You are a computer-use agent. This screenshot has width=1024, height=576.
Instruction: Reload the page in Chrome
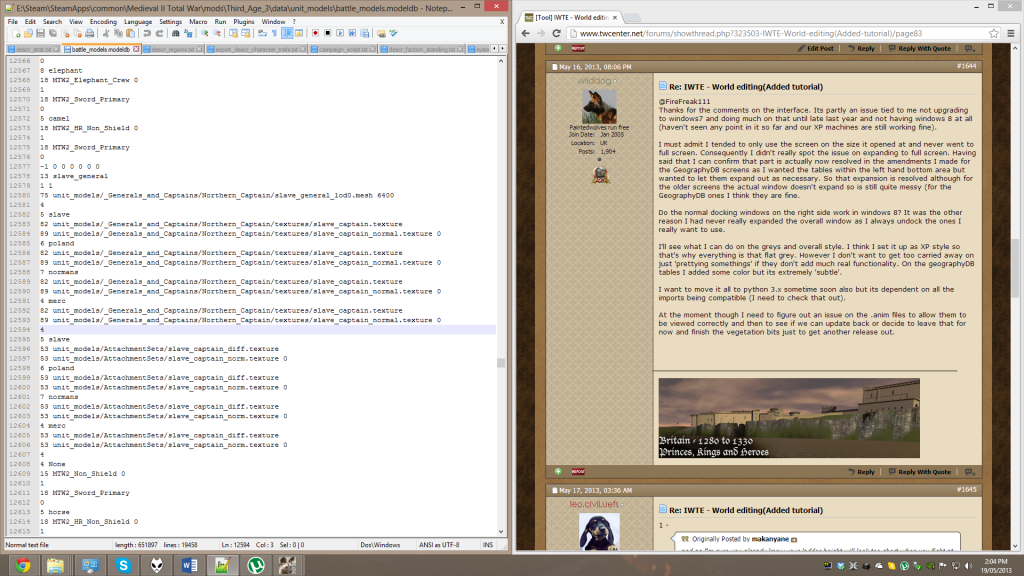point(557,32)
